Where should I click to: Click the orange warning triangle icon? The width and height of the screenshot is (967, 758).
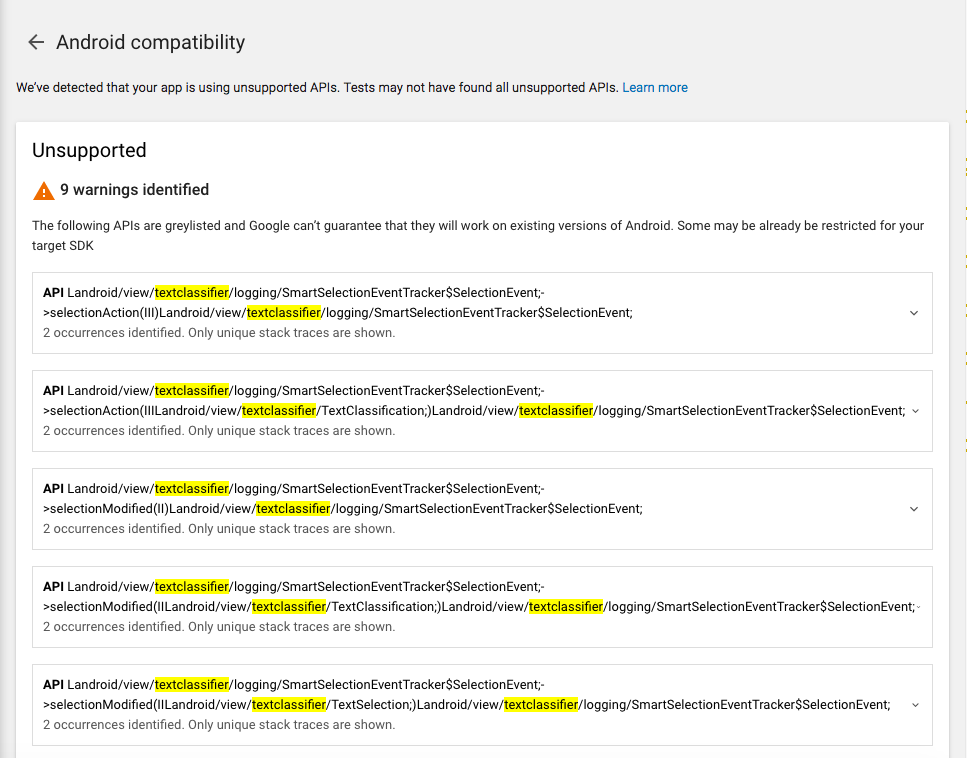pos(44,191)
